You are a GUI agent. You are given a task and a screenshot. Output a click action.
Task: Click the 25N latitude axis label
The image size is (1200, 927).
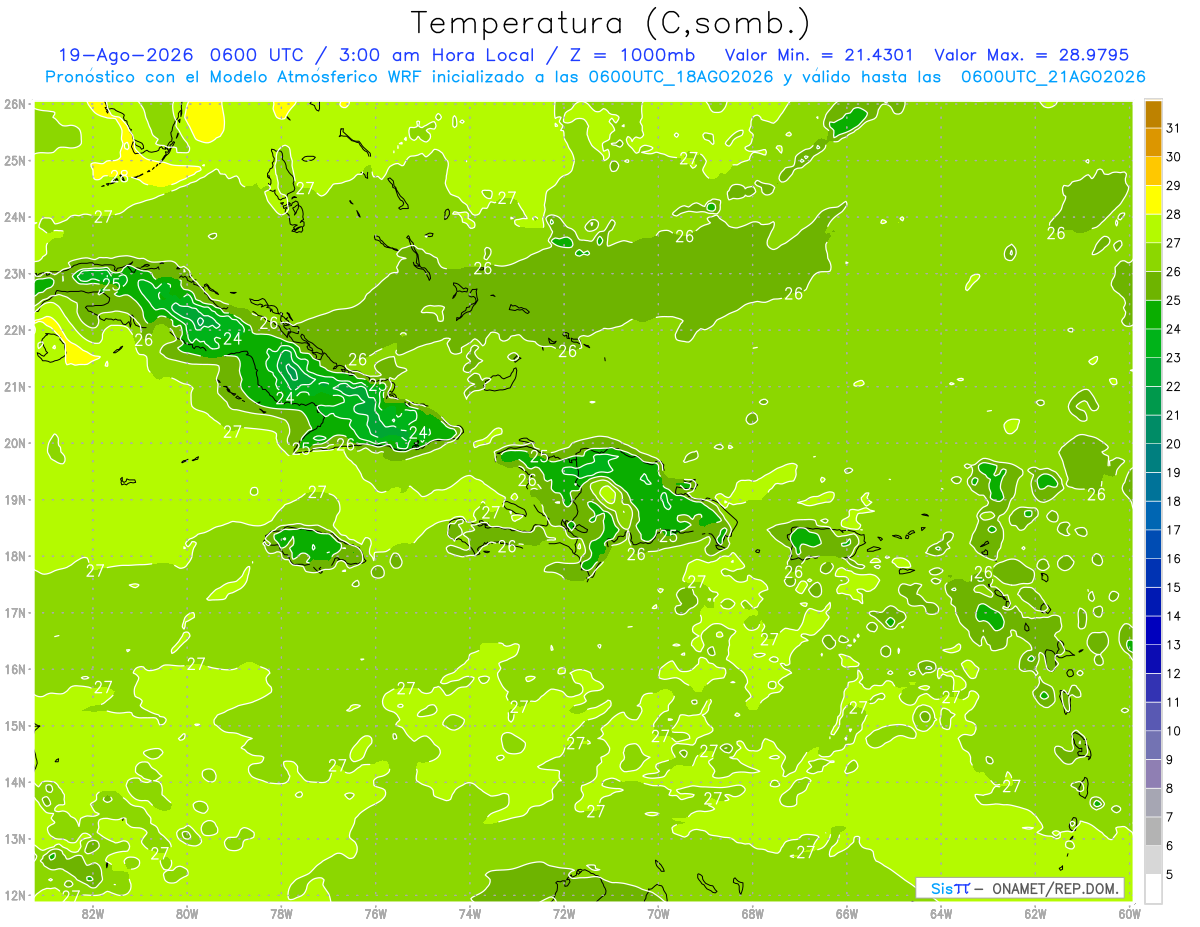(14, 160)
